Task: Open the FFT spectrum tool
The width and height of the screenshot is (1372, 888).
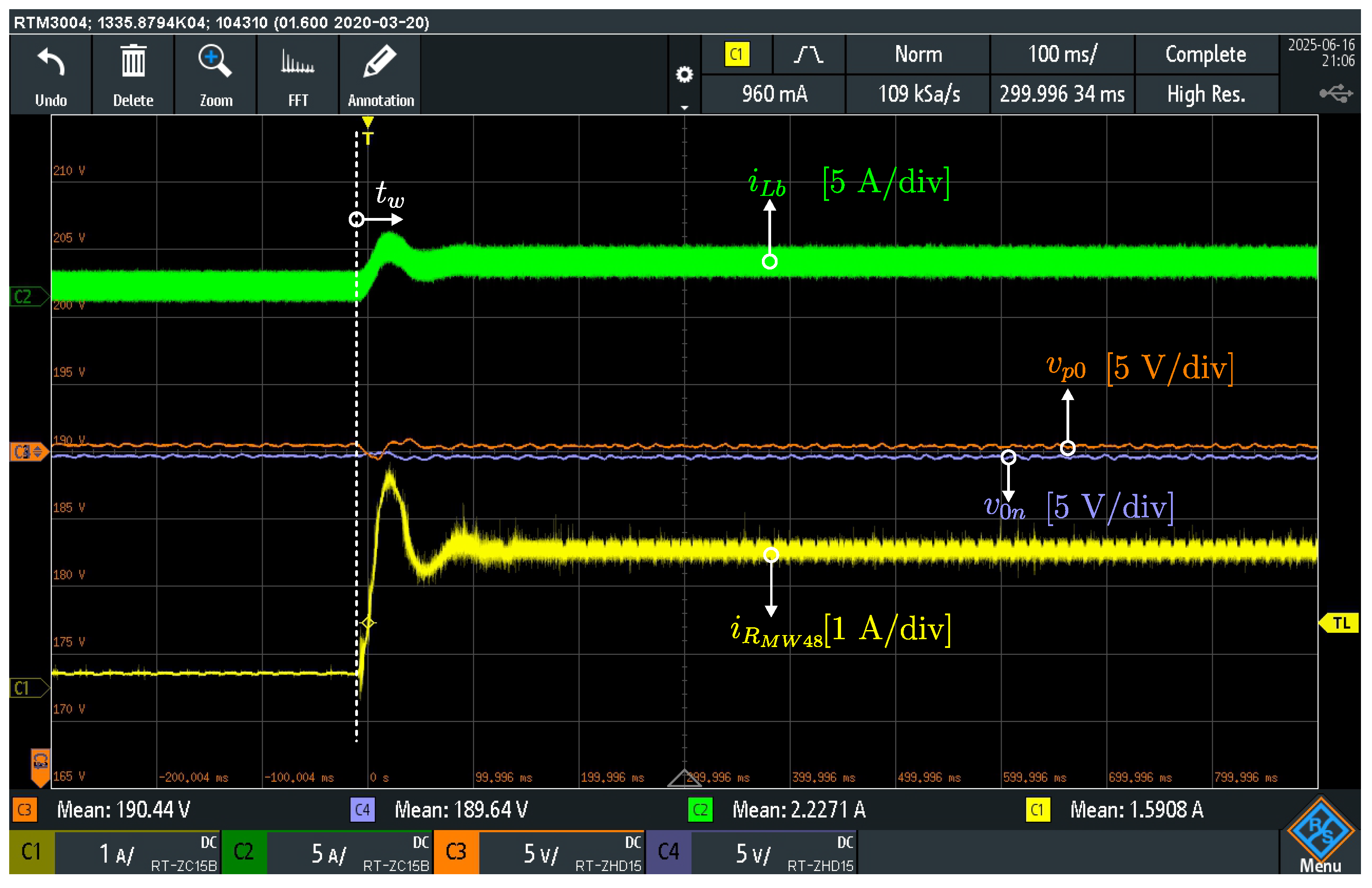Action: coord(298,62)
